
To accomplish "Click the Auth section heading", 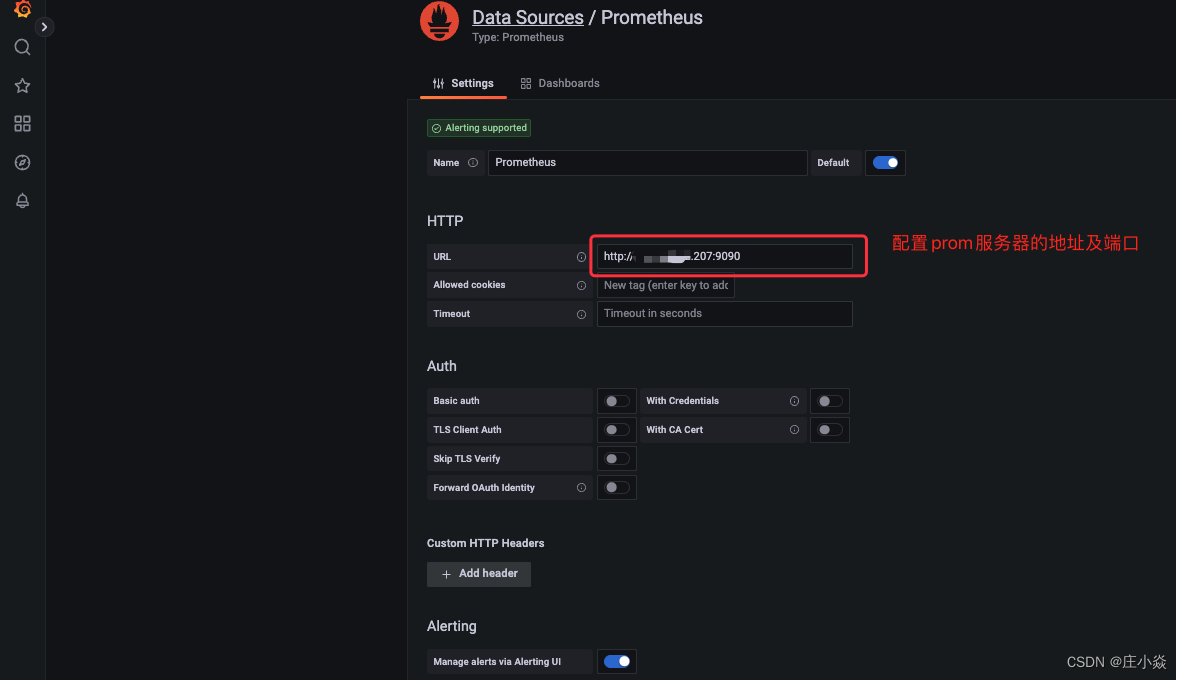I will [441, 366].
